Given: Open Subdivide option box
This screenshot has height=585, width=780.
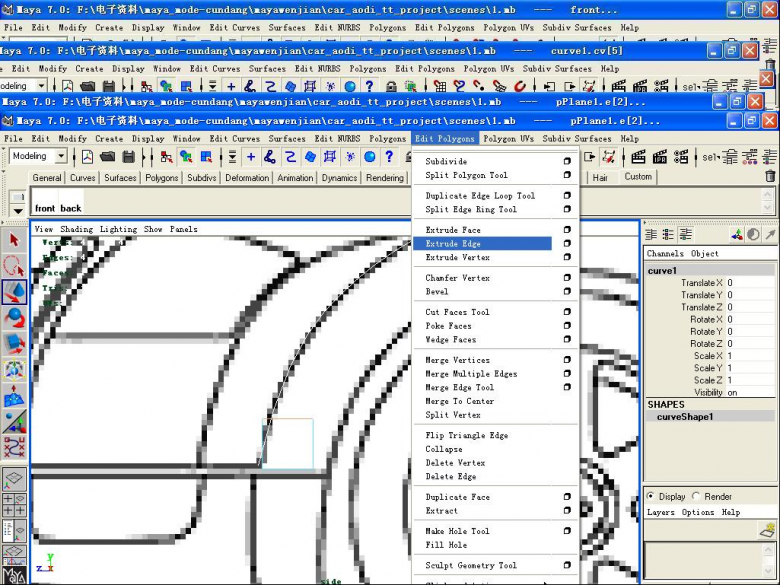Looking at the screenshot, I should (x=567, y=161).
